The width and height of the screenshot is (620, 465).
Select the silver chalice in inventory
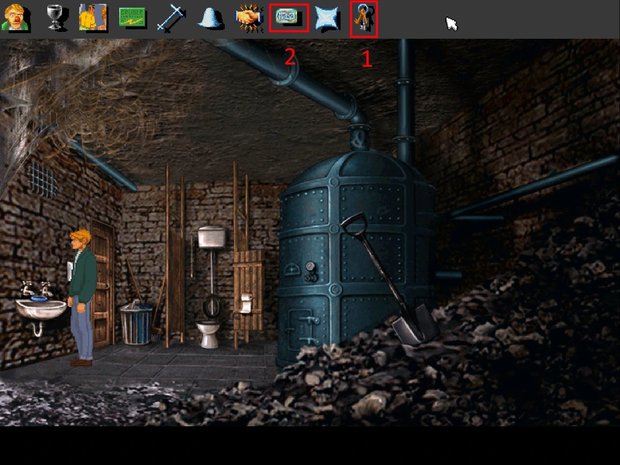tap(56, 18)
